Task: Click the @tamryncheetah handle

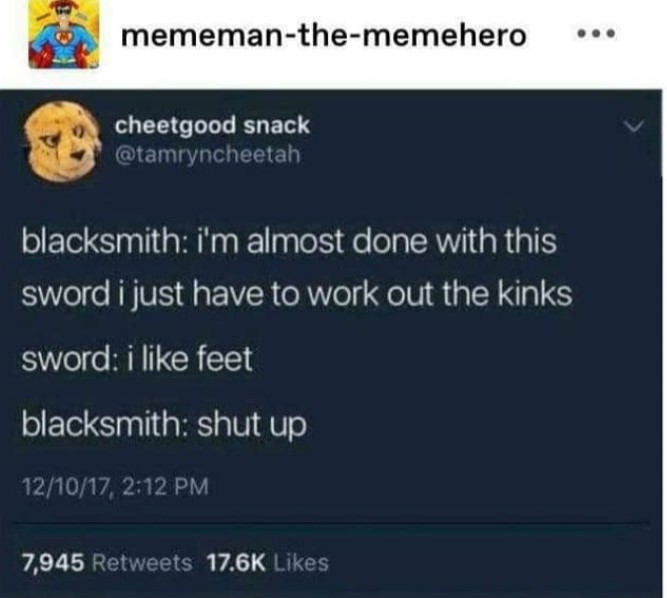Action: [208, 154]
